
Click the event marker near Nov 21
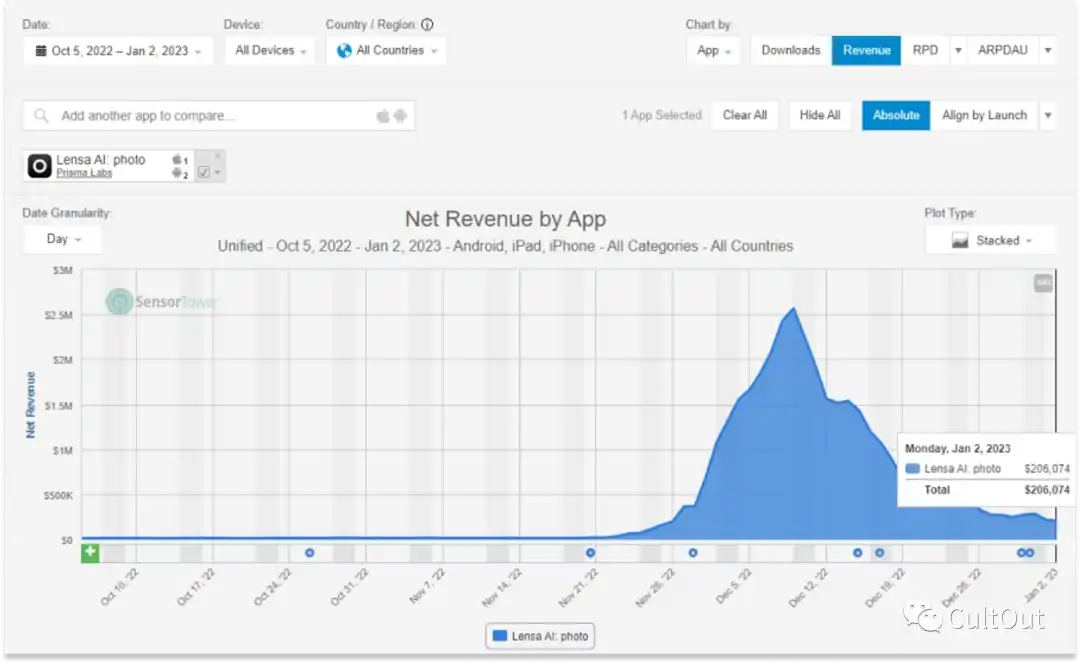click(x=590, y=552)
